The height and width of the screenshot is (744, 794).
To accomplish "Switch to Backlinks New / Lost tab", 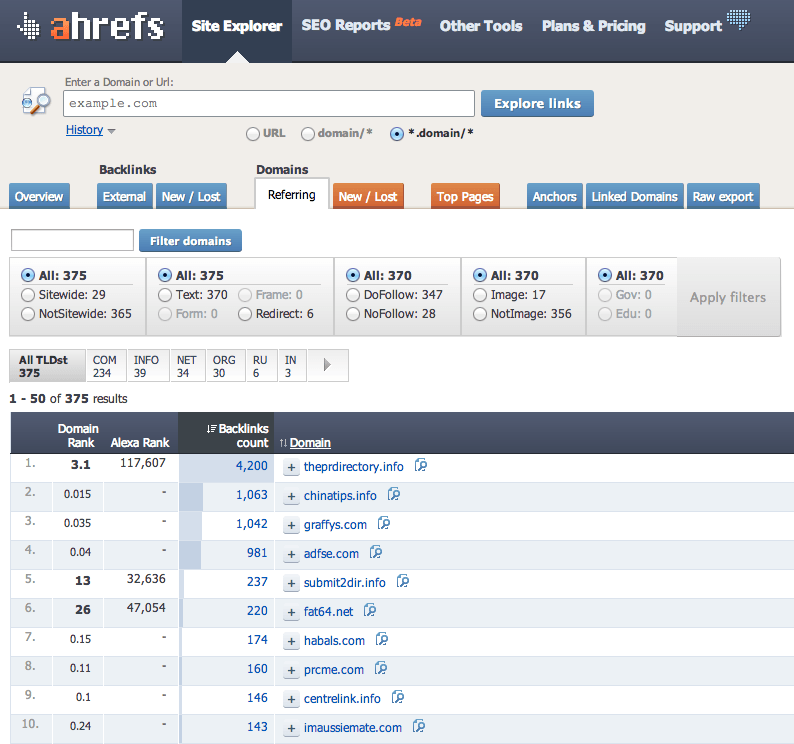I will [191, 197].
